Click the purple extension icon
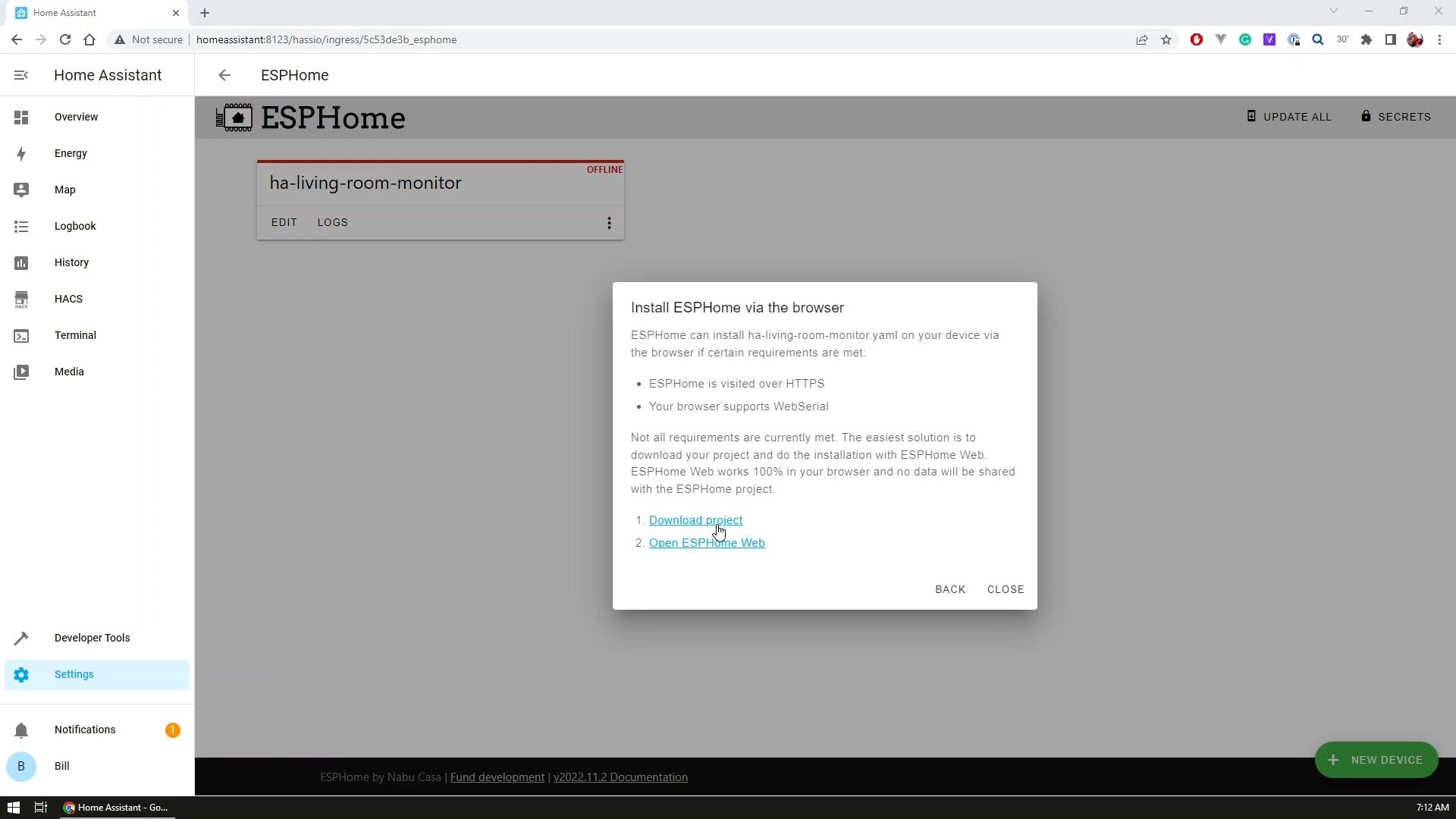This screenshot has width=1456, height=819. [x=1269, y=39]
